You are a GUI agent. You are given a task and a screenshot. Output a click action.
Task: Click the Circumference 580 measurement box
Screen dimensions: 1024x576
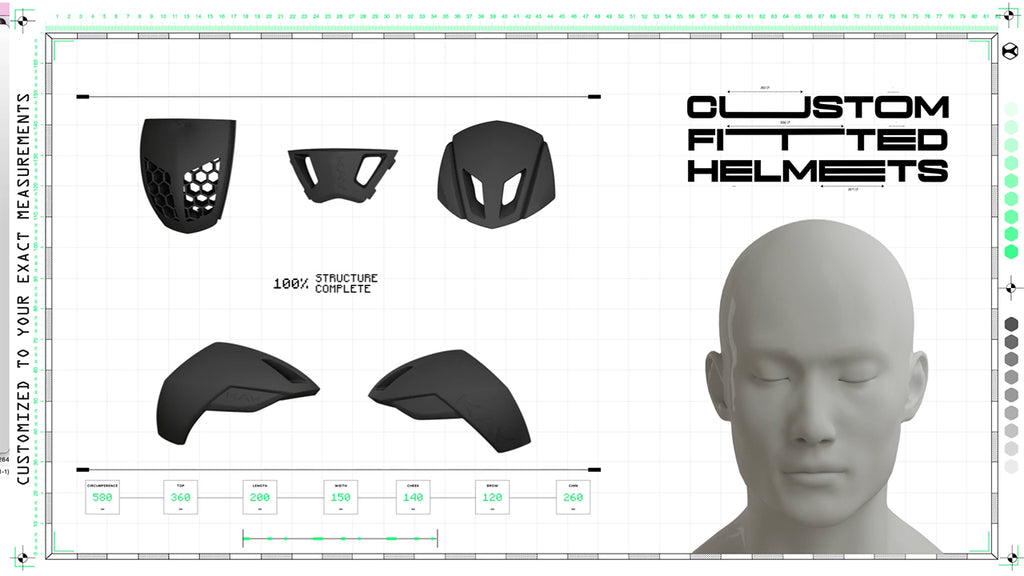[102, 497]
